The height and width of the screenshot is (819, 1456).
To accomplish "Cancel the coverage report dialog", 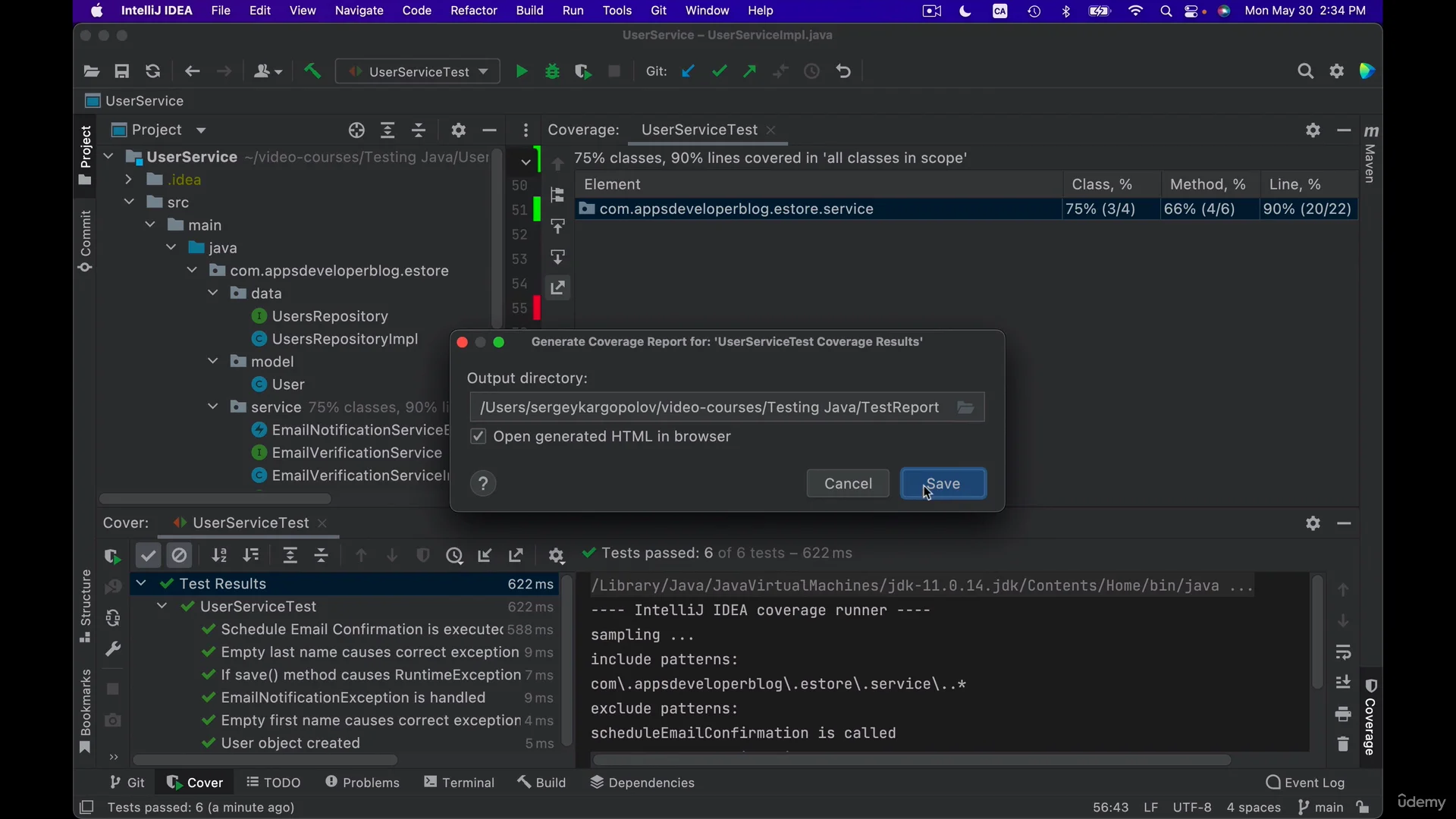I will [848, 484].
